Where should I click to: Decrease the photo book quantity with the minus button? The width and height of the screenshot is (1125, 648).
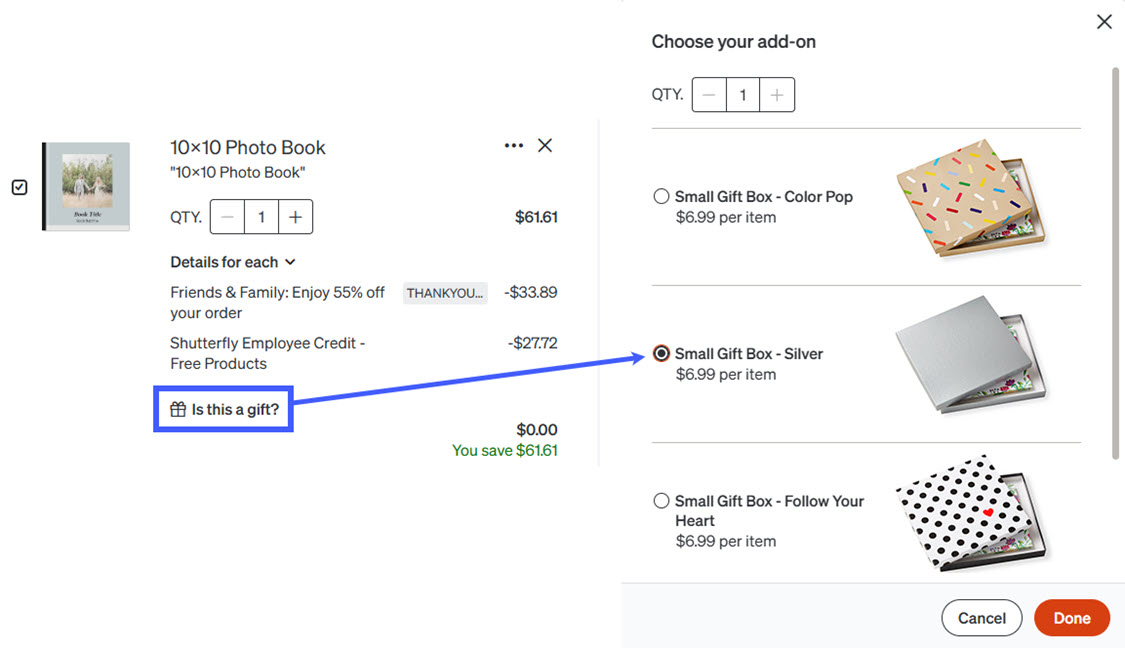click(227, 217)
